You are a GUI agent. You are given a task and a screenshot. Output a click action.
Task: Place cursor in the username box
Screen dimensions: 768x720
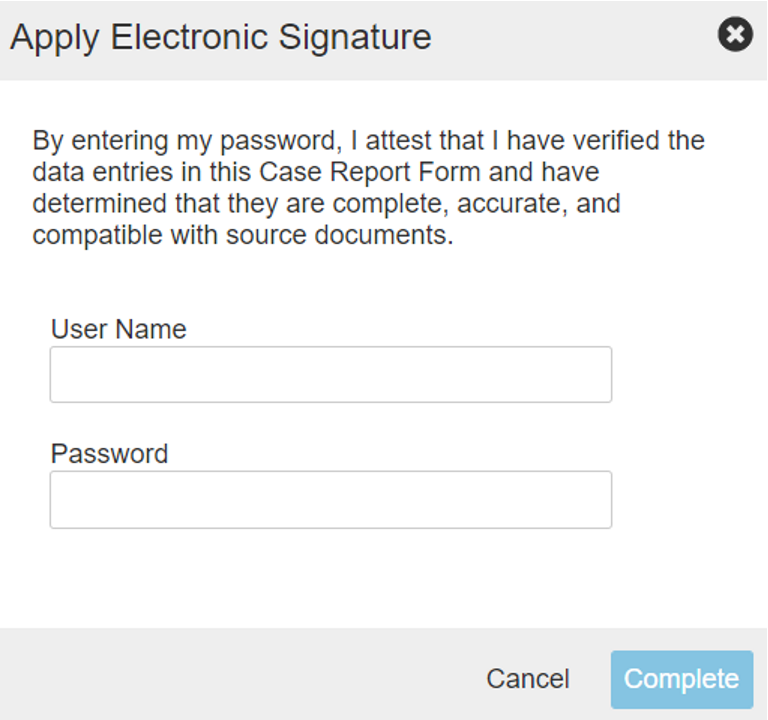pyautogui.click(x=330, y=375)
